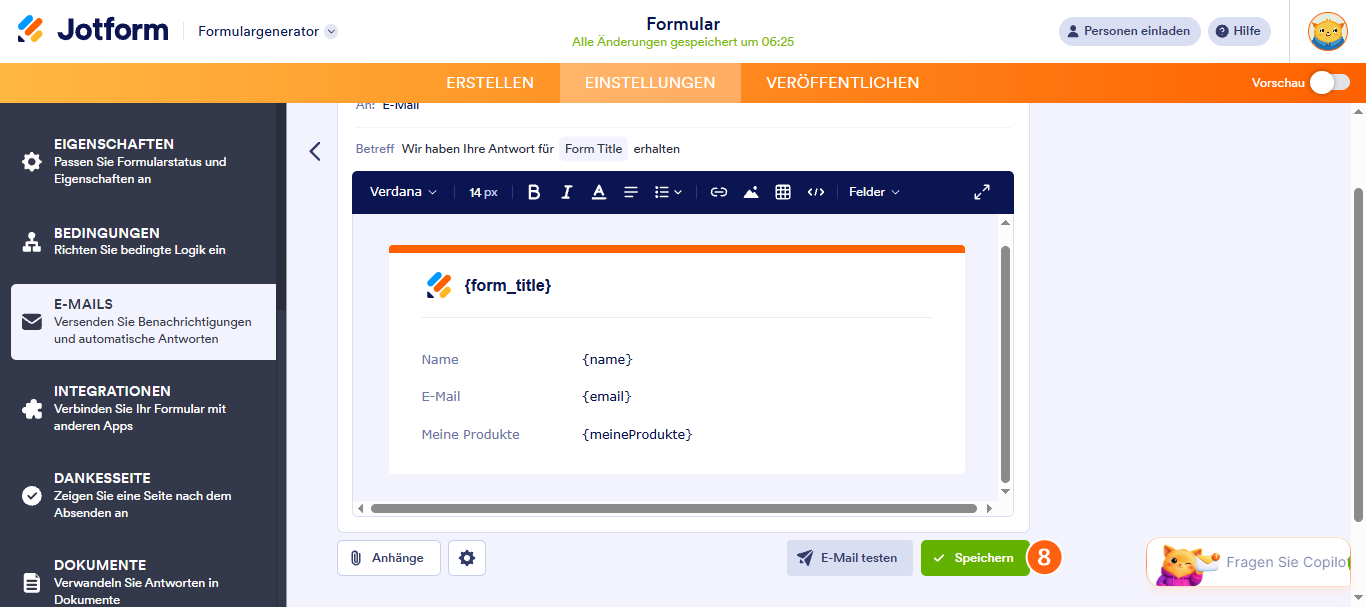Go back using the left chevron

(x=315, y=151)
